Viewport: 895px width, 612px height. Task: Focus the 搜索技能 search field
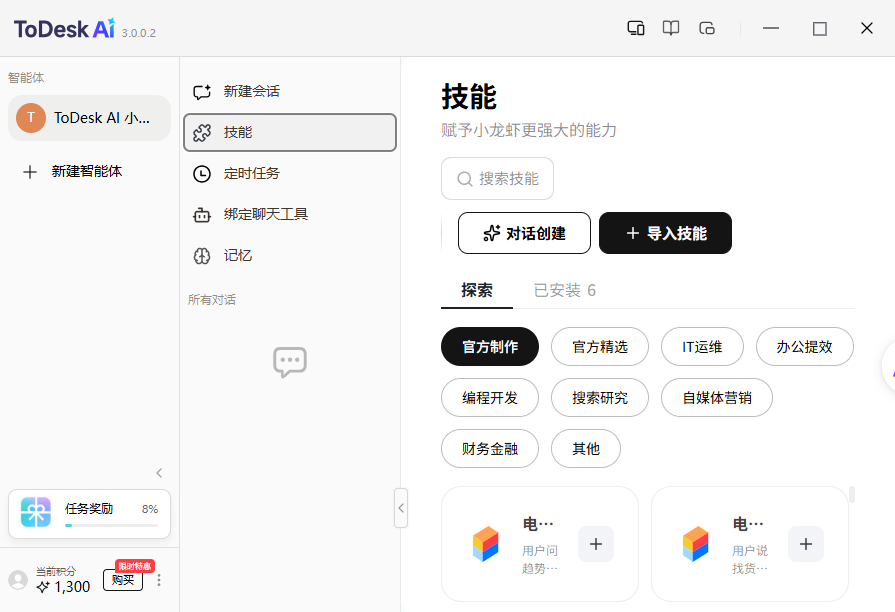(497, 179)
